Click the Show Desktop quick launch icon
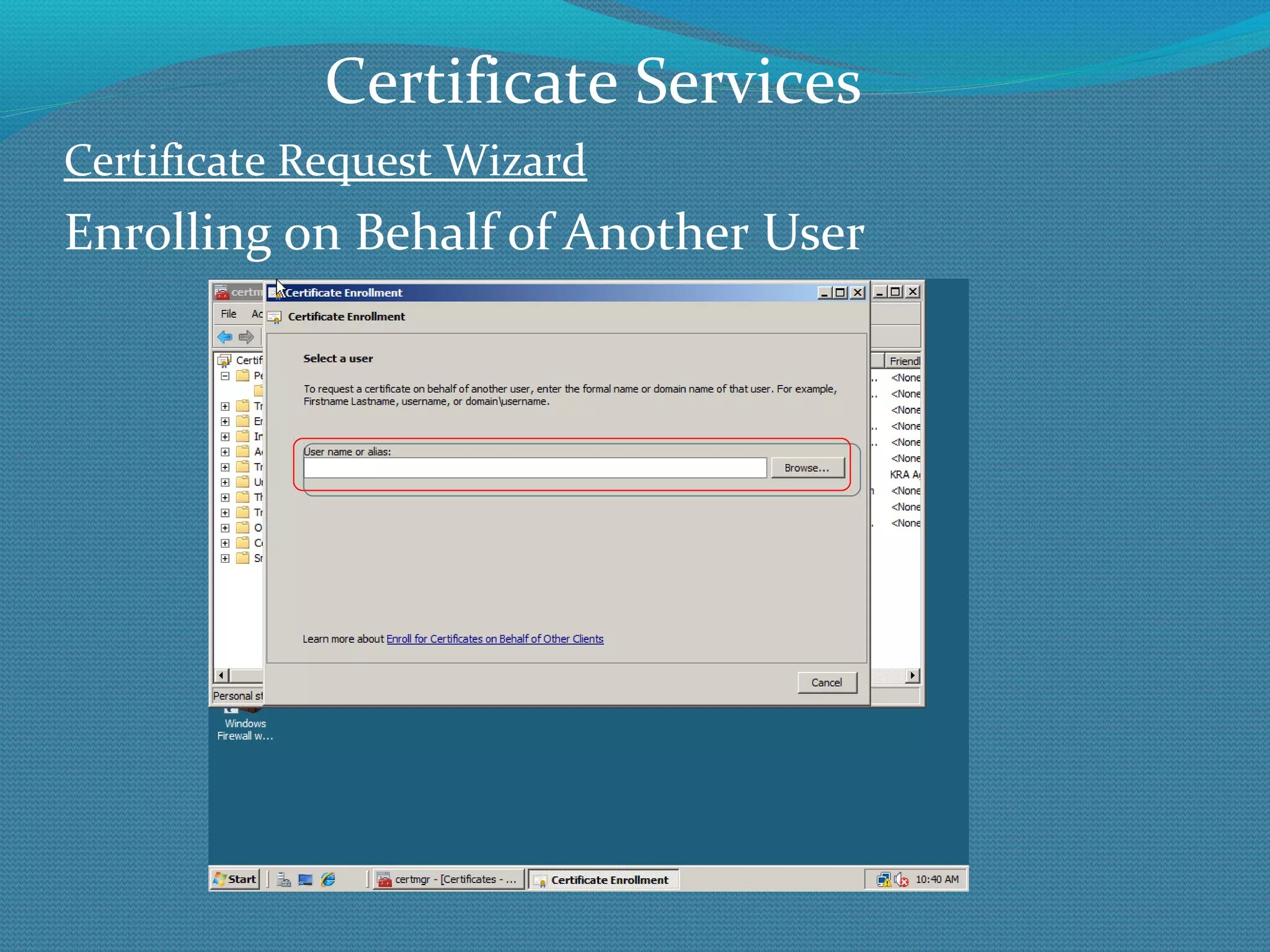Screen dimensions: 1270x952 (x=305, y=879)
